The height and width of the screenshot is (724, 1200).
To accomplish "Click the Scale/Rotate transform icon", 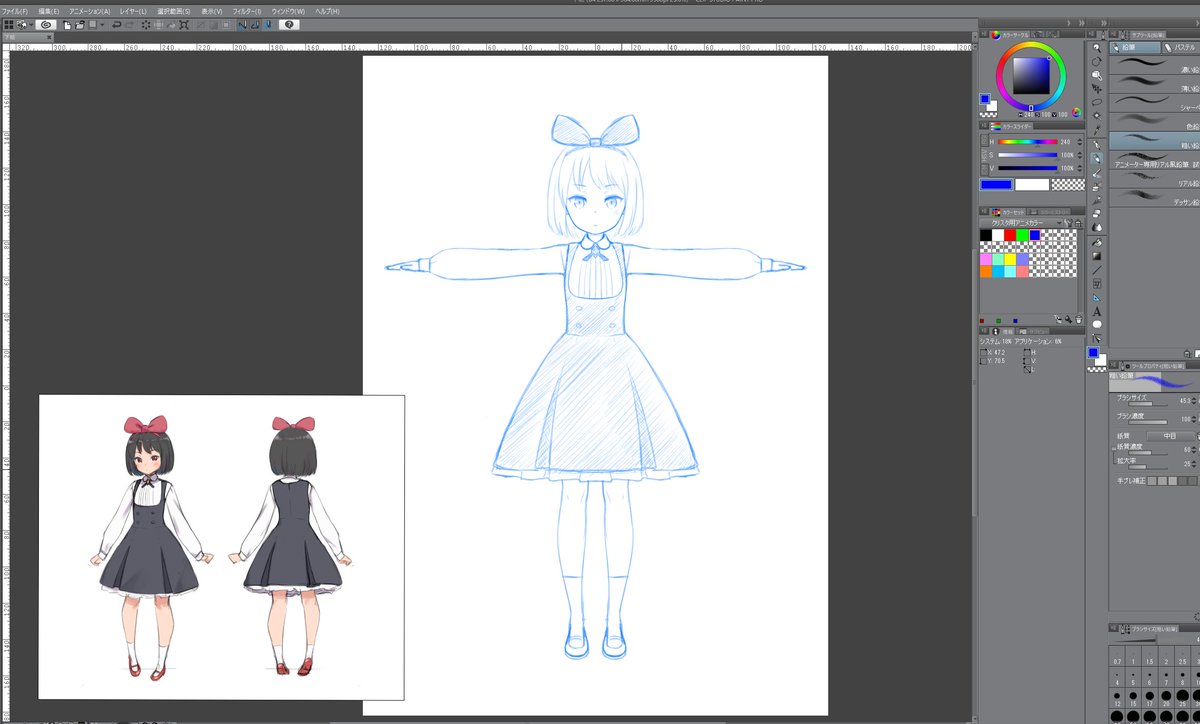I will pyautogui.click(x=184, y=25).
